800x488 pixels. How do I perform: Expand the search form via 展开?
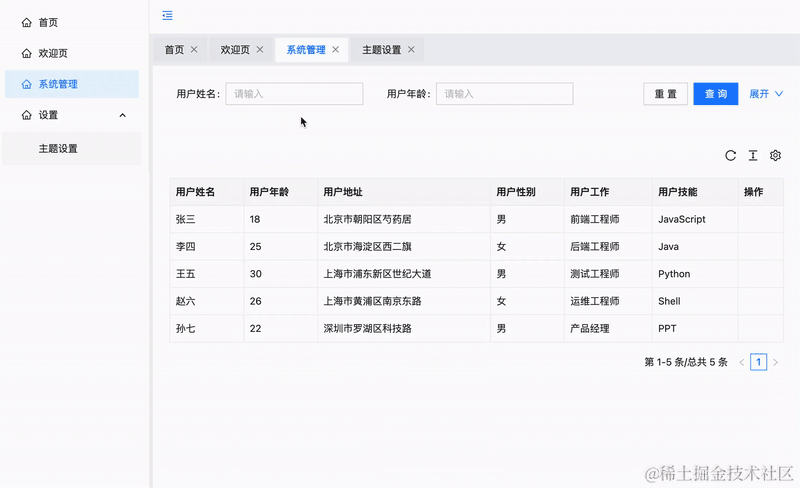pos(766,94)
